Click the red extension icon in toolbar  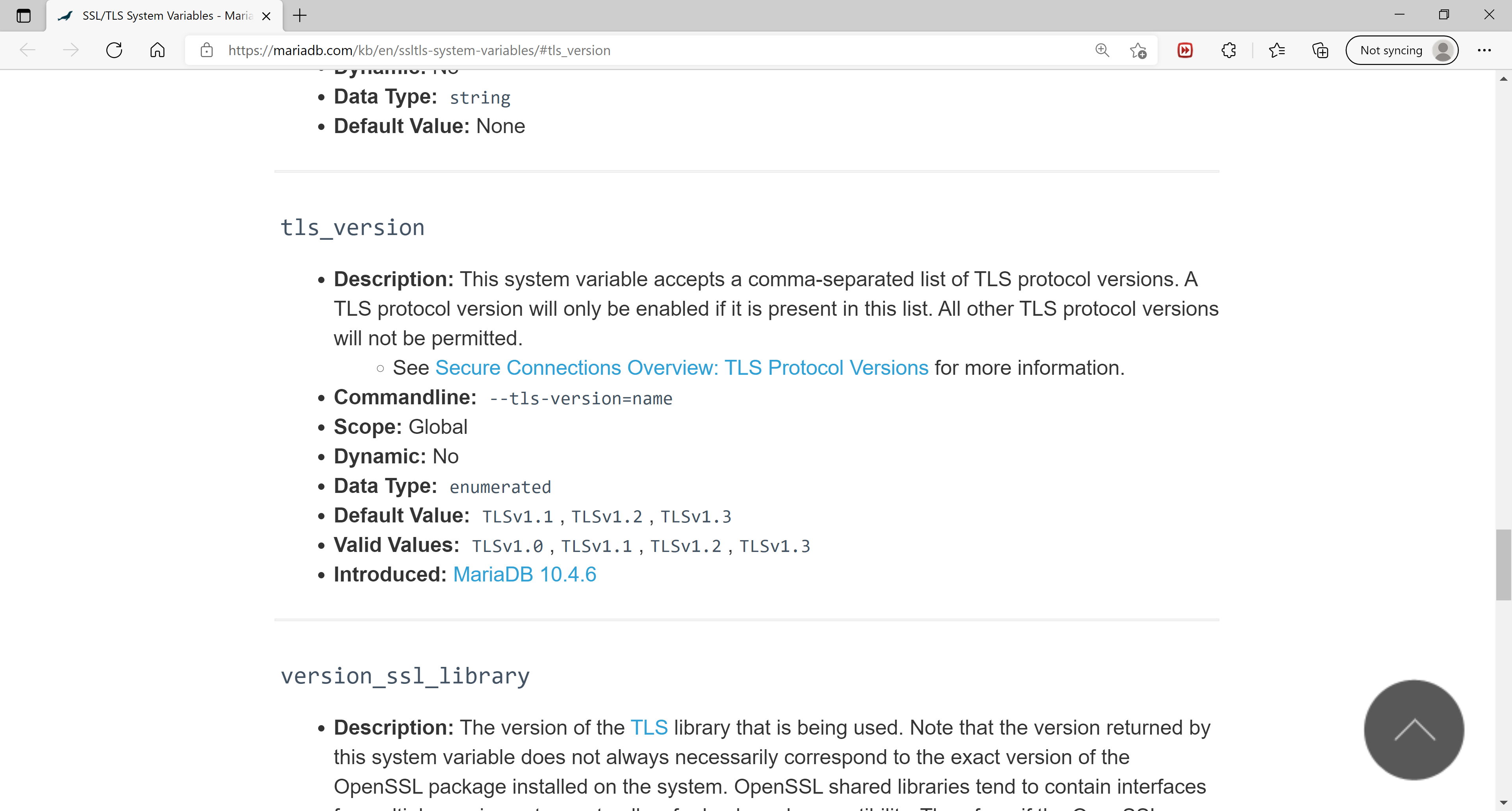pyautogui.click(x=1185, y=50)
